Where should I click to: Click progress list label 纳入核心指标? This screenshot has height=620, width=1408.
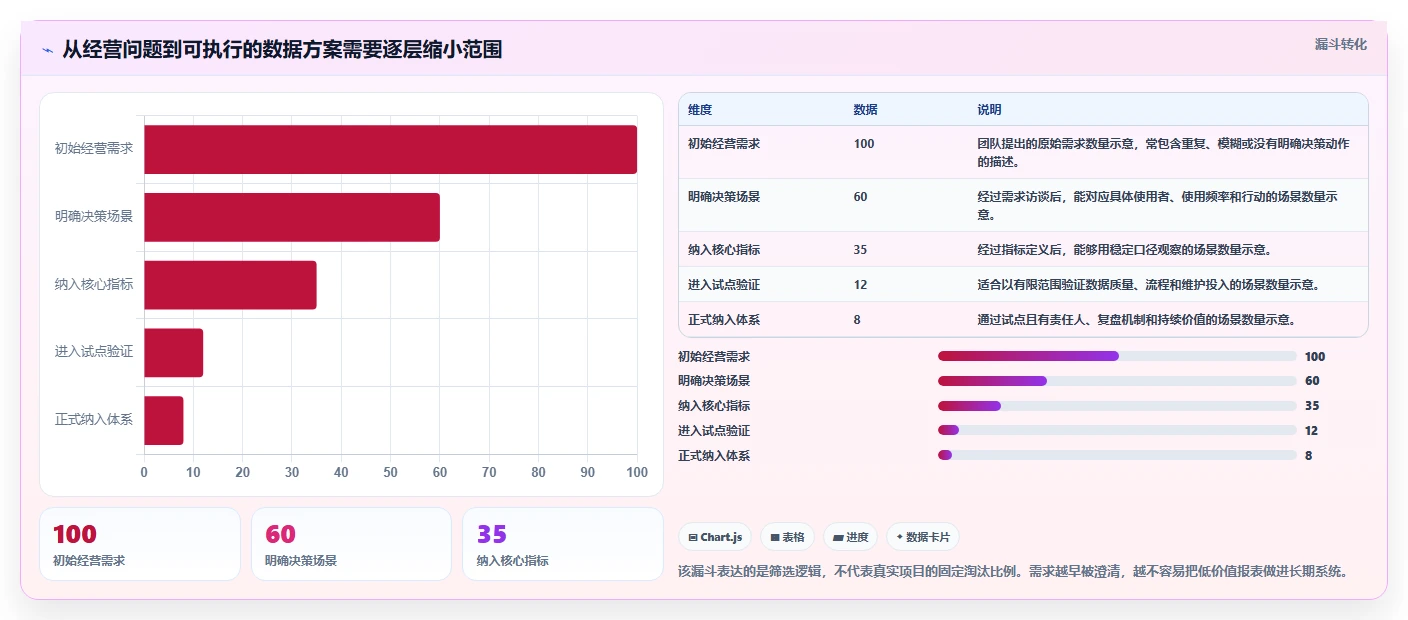(x=714, y=406)
